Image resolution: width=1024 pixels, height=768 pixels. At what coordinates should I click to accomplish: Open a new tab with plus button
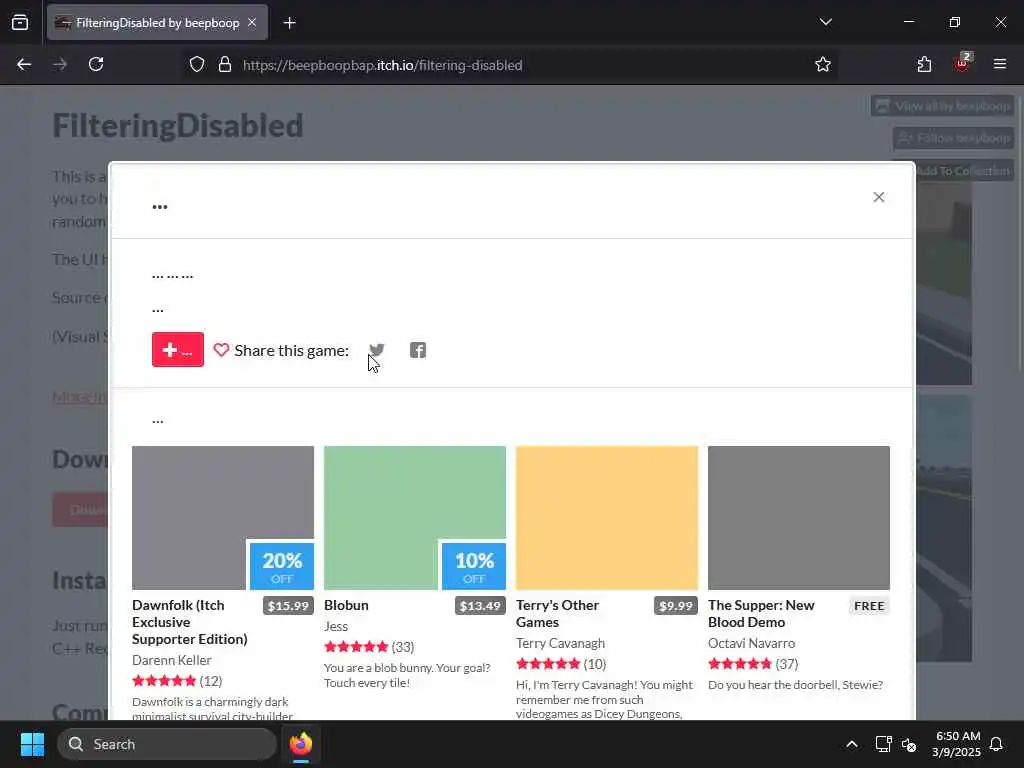pyautogui.click(x=289, y=23)
